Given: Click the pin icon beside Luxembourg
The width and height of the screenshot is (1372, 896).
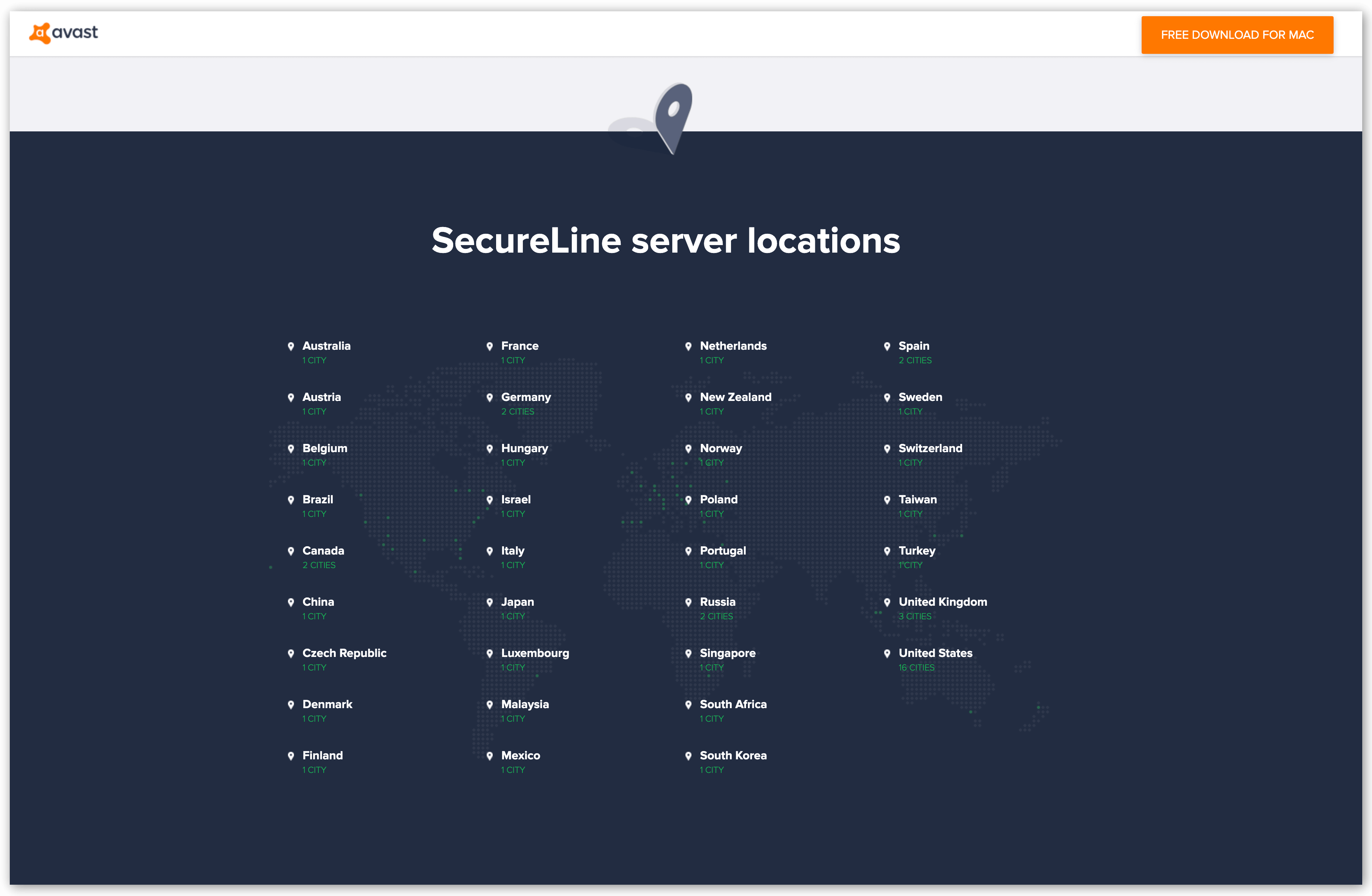Looking at the screenshot, I should pos(489,654).
